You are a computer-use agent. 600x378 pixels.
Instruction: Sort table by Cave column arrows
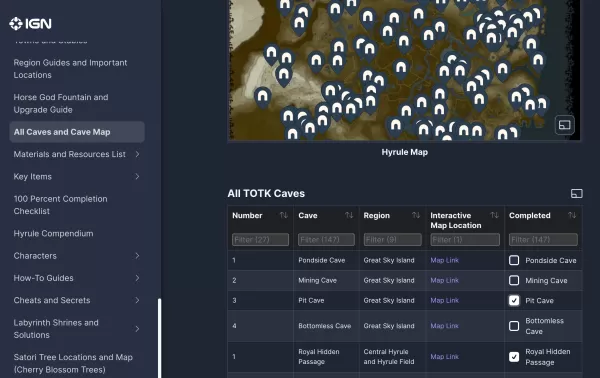click(349, 215)
